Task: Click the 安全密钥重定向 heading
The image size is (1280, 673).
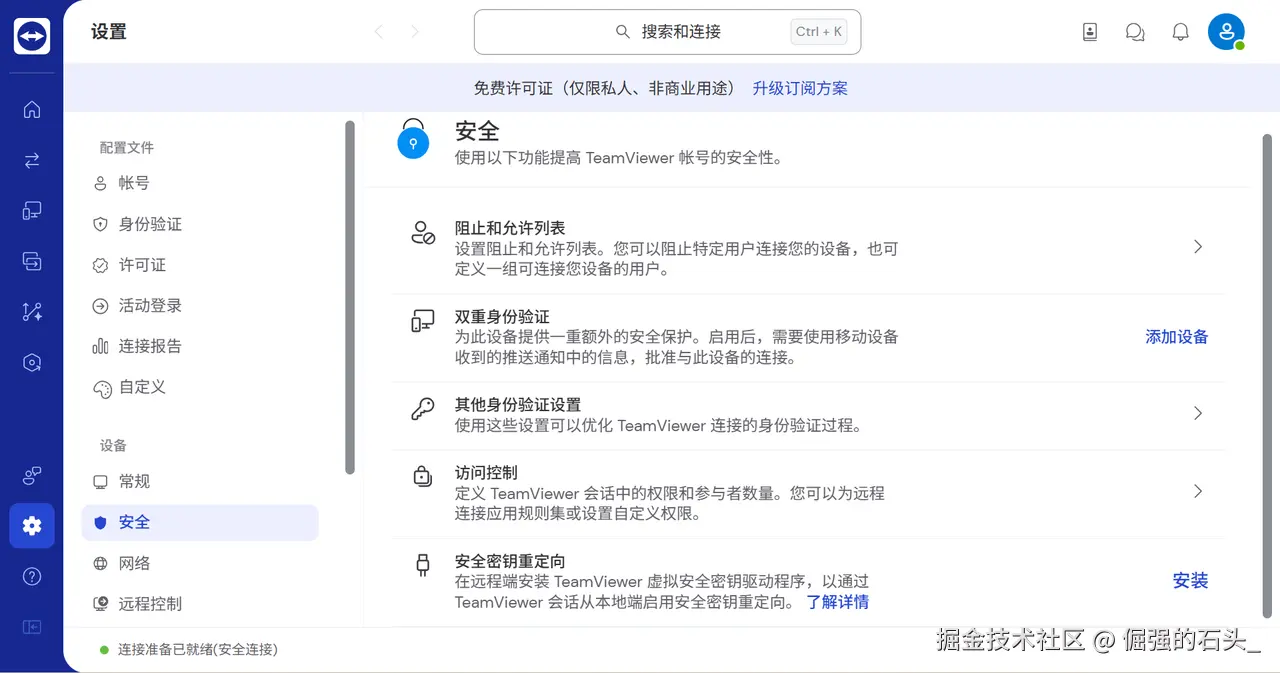Action: [510, 561]
